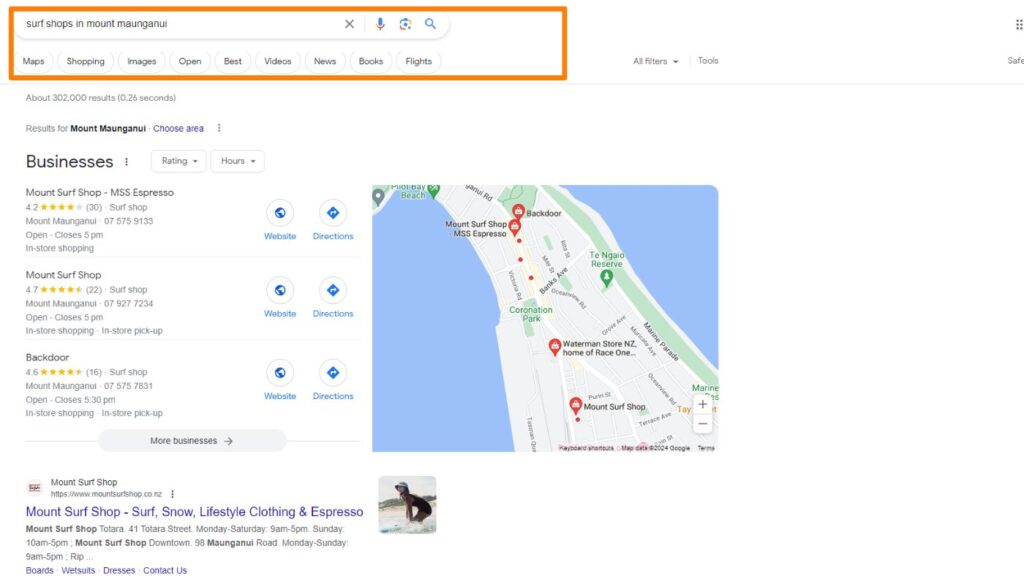Open Website for Backdoor surf shop
1024x576 pixels.
(280, 381)
